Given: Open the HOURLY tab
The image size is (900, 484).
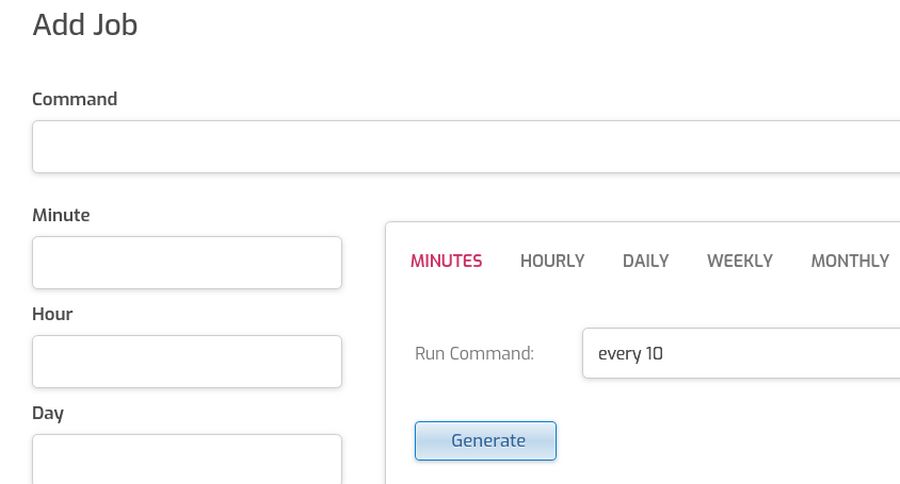Looking at the screenshot, I should point(552,261).
